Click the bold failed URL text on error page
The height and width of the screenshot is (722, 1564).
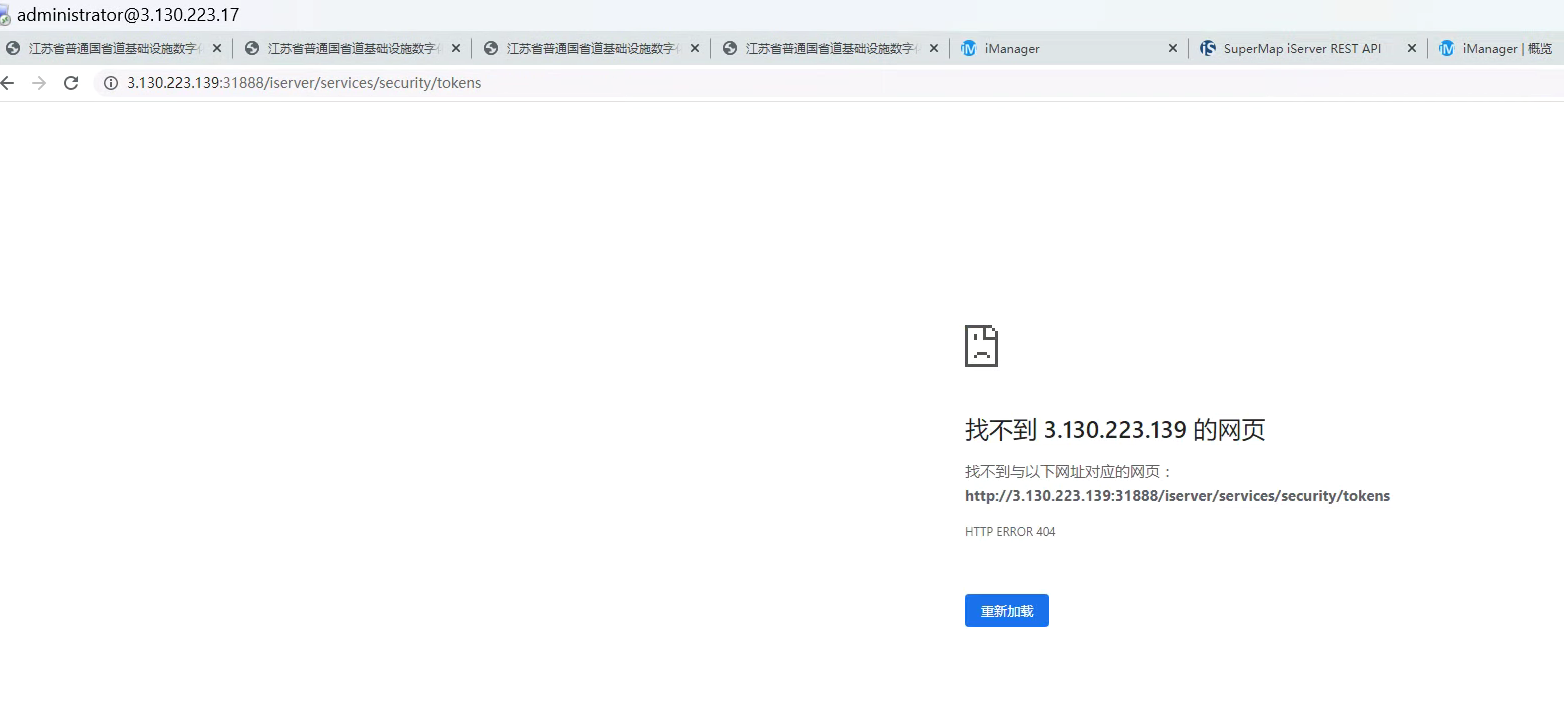[1177, 496]
